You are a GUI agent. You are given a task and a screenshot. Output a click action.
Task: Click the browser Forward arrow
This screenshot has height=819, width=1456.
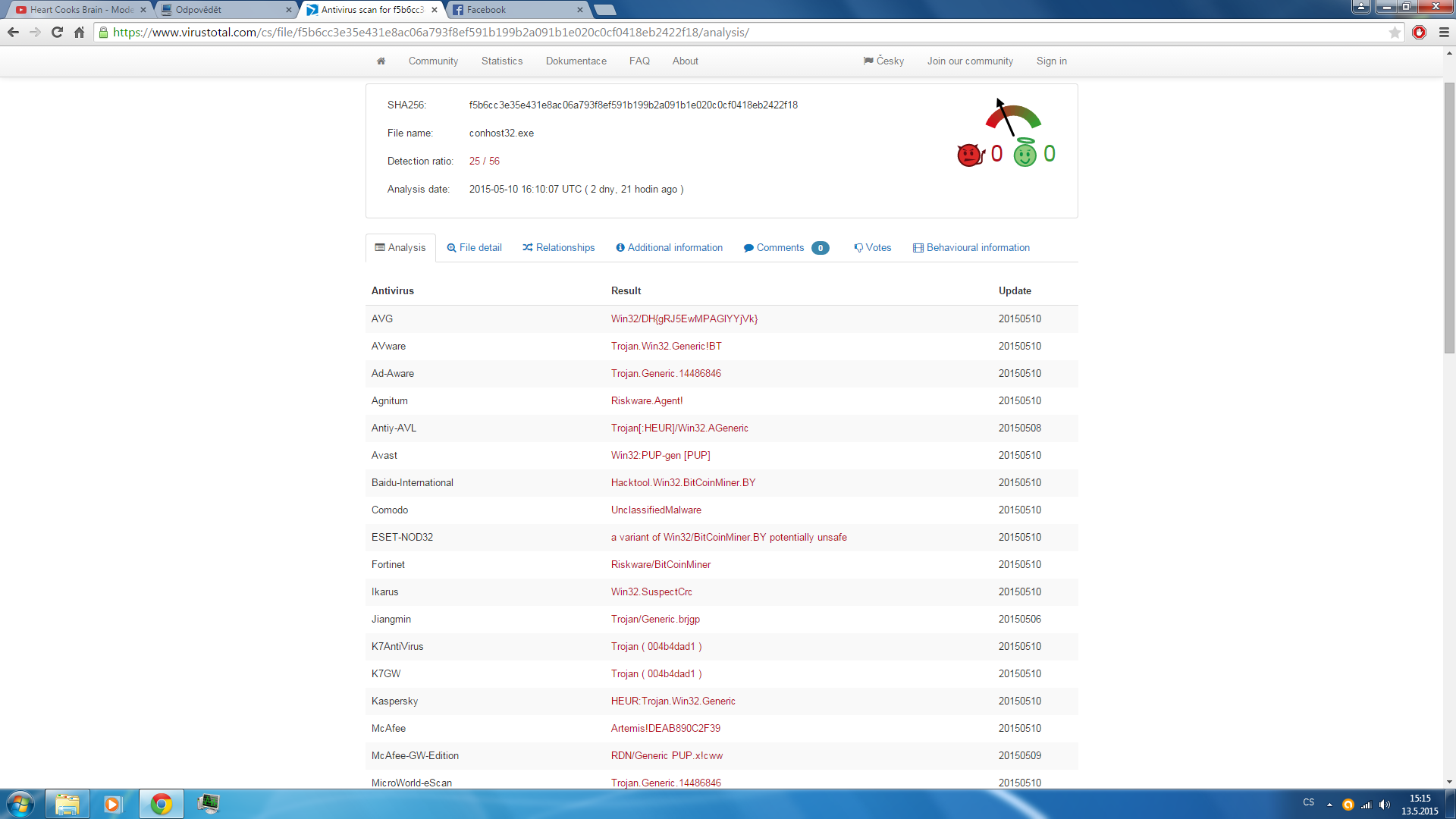coord(35,32)
